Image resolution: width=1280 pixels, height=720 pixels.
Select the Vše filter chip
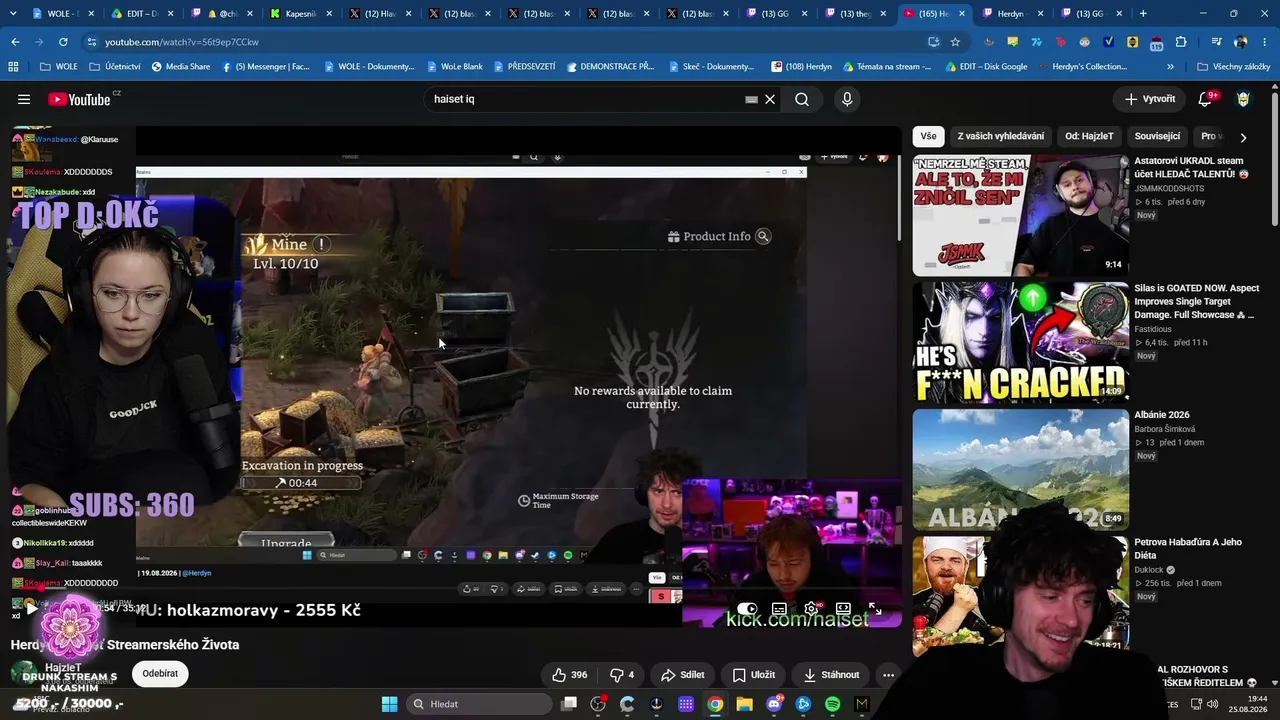929,136
